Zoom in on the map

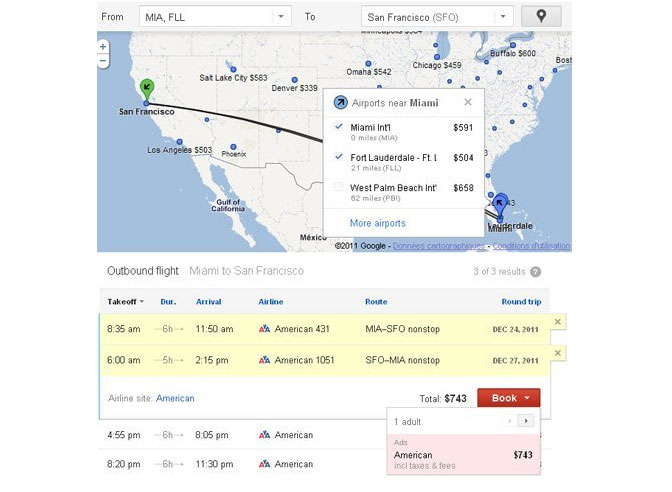(x=104, y=47)
